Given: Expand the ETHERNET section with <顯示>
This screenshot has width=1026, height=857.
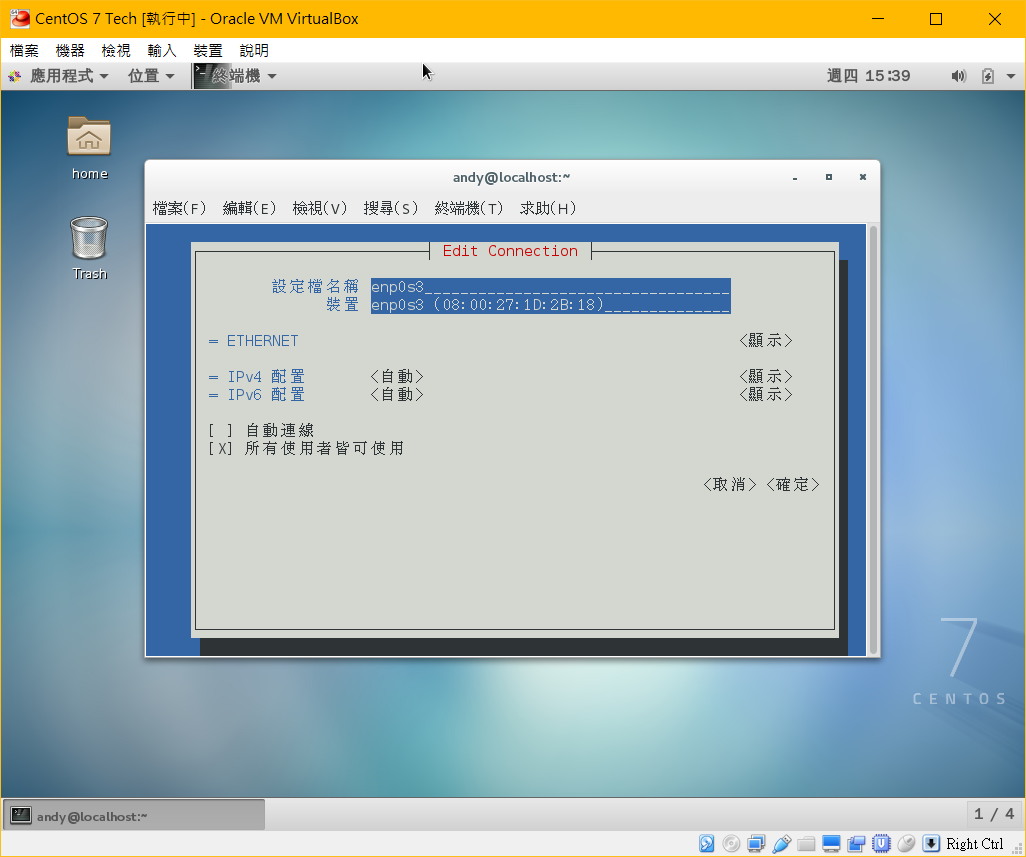Looking at the screenshot, I should (x=766, y=340).
